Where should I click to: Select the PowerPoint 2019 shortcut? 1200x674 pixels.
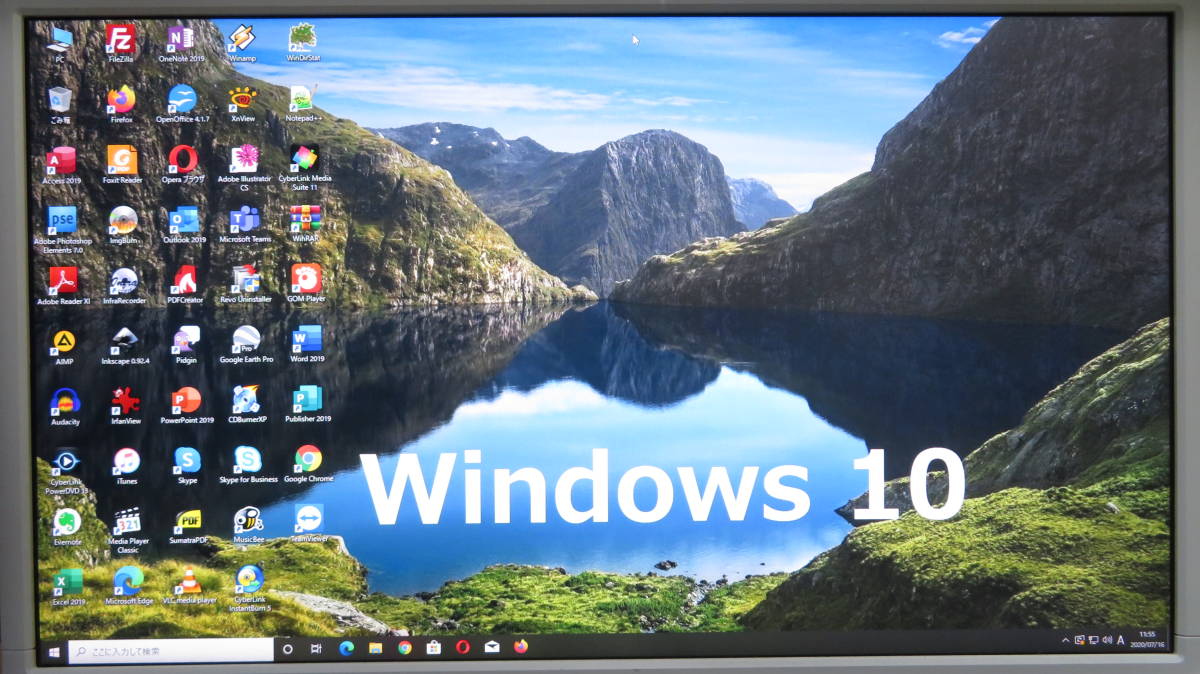point(187,405)
